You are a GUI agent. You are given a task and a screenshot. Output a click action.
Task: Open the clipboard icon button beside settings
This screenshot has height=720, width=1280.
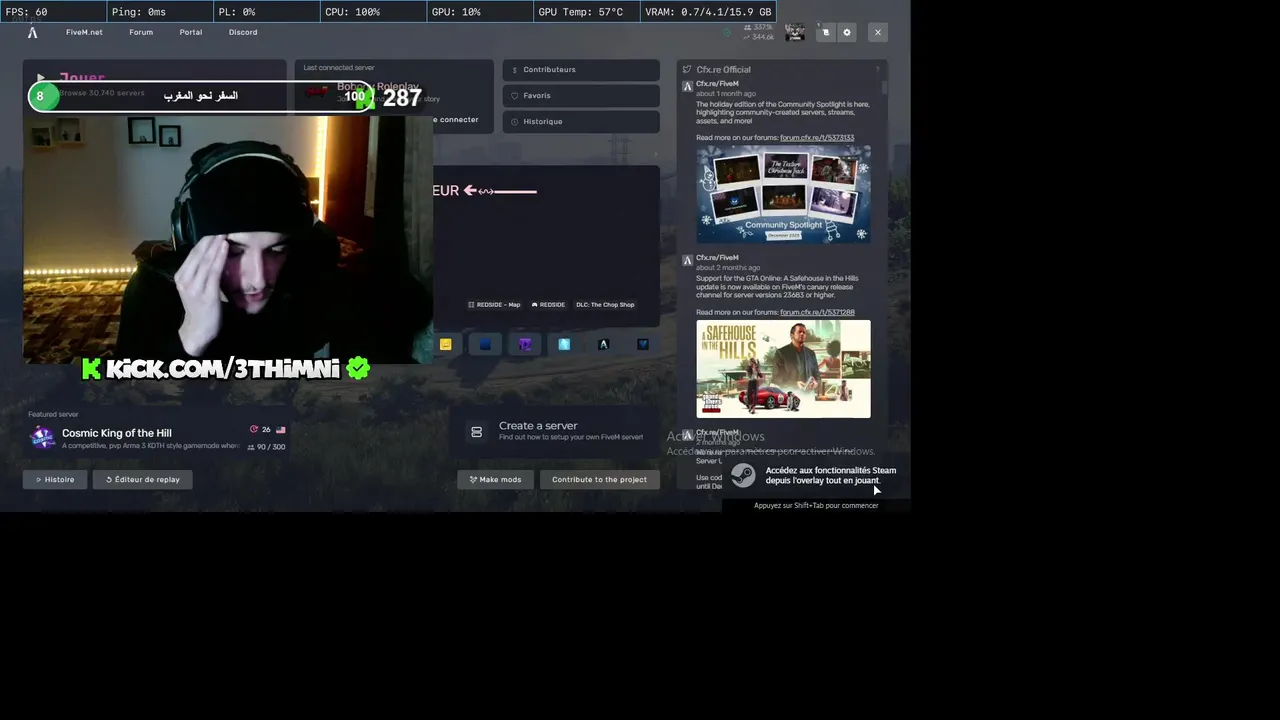pos(825,32)
